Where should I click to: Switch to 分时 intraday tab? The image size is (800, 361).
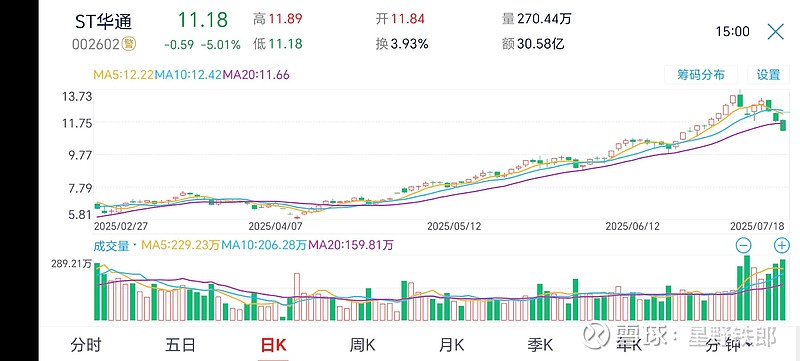coord(86,345)
